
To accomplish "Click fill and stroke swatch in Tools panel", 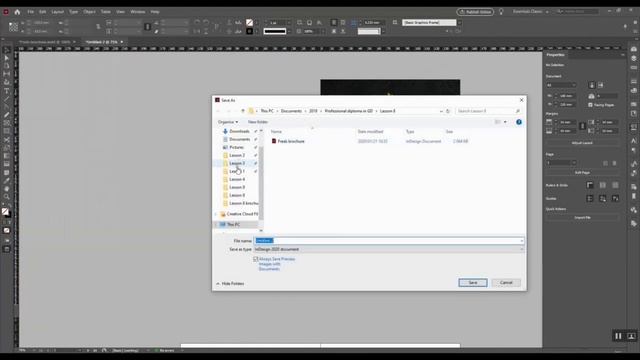I will point(6,212).
